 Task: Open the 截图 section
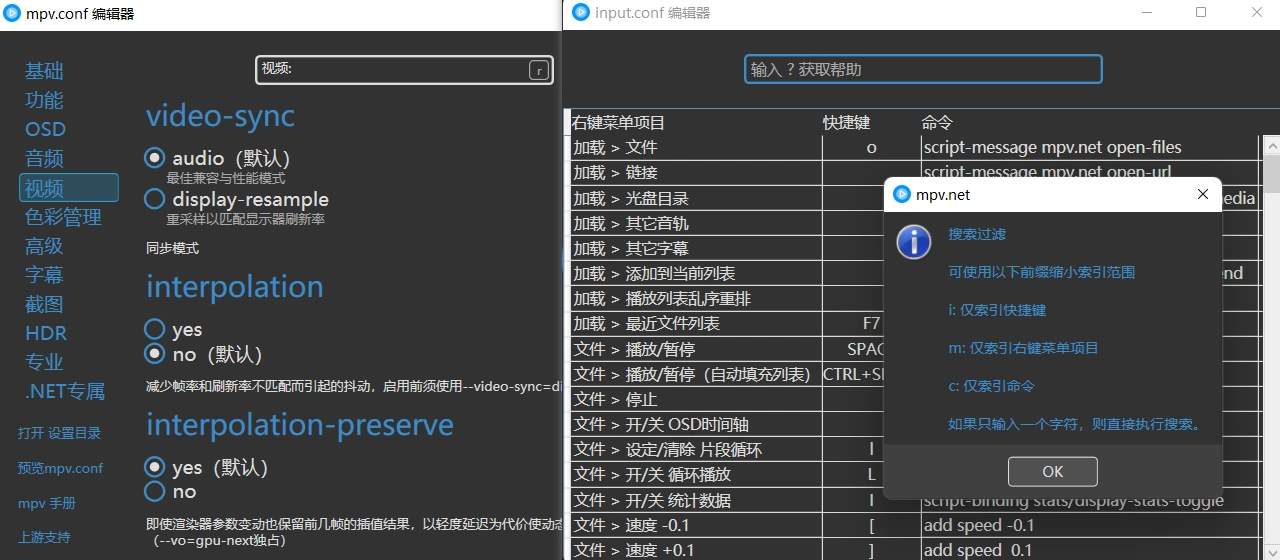(44, 303)
